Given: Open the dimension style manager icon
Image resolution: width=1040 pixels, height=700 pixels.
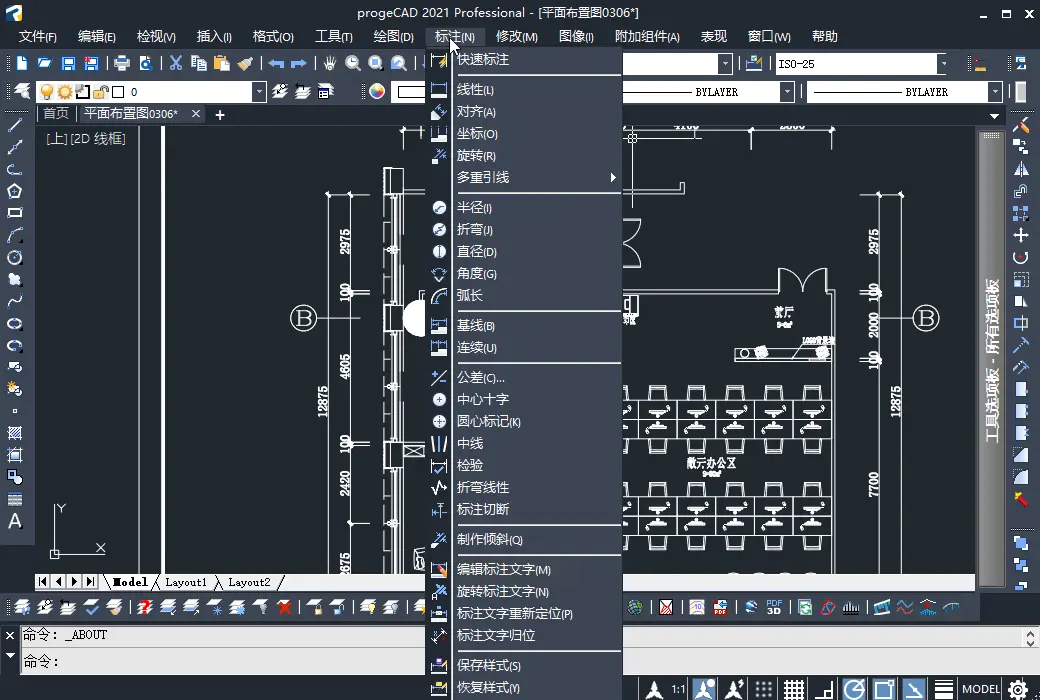Looking at the screenshot, I should (755, 64).
